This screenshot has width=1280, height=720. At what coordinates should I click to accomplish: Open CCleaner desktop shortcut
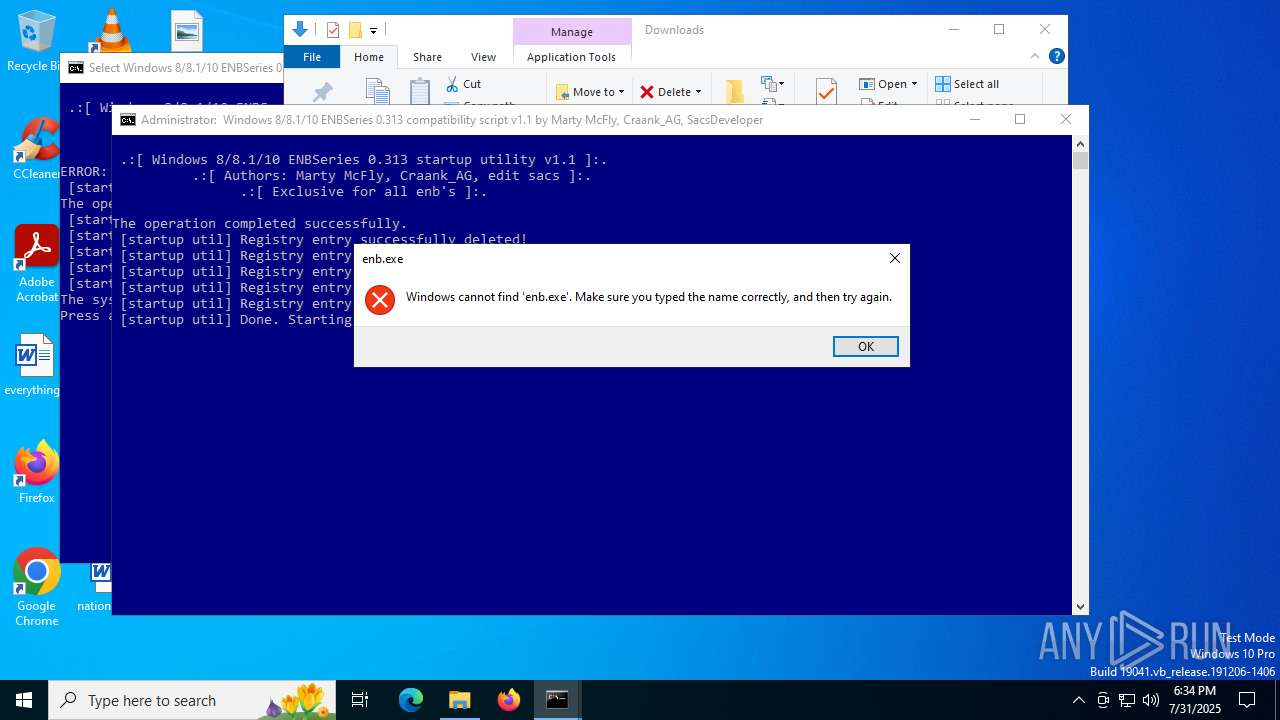coord(36,150)
